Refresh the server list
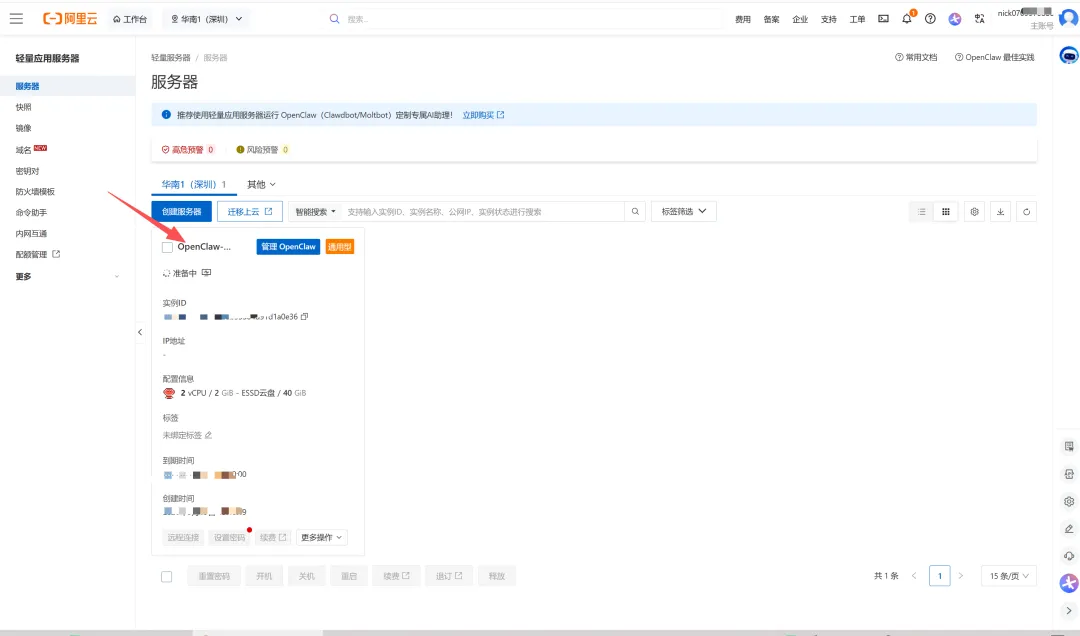 (1026, 212)
